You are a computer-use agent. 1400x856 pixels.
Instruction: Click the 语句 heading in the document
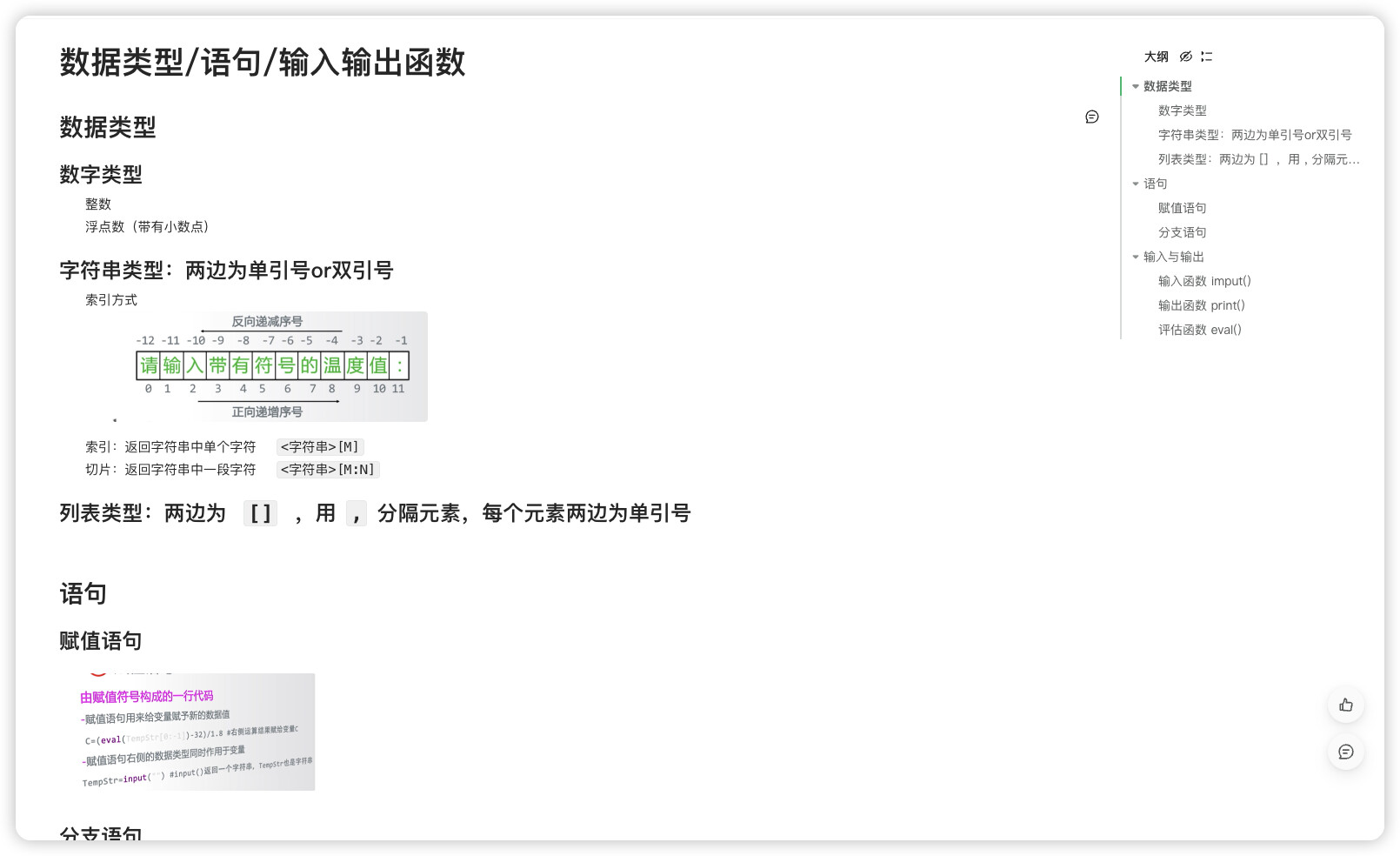83,594
